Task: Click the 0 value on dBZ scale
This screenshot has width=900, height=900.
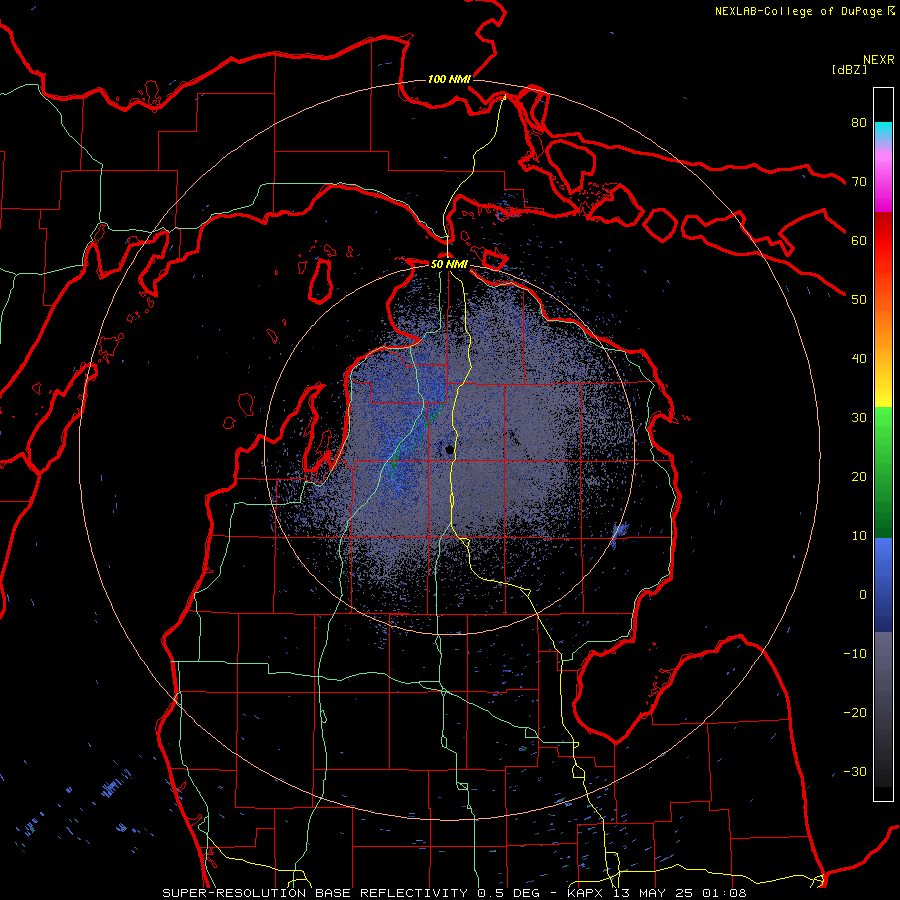Action: (x=863, y=595)
